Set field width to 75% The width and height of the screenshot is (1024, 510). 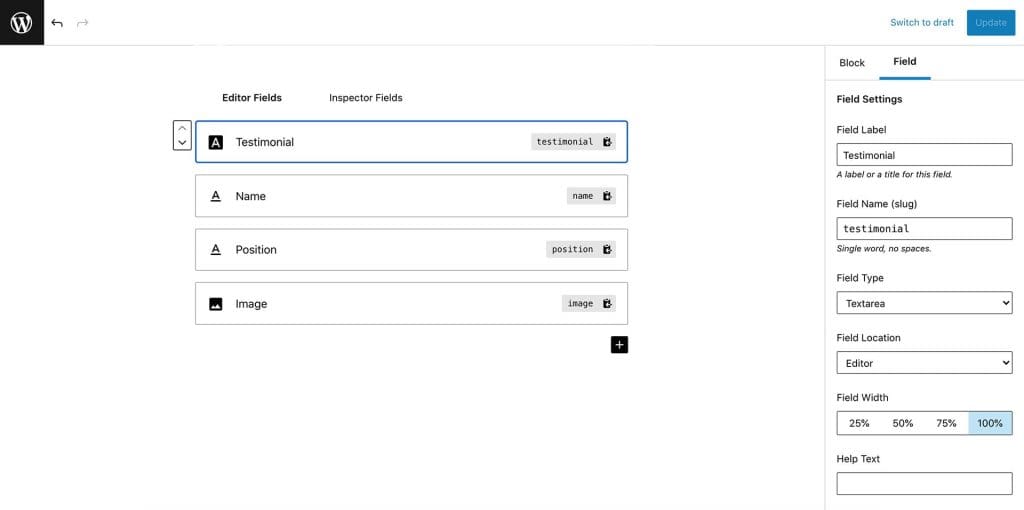coord(946,423)
